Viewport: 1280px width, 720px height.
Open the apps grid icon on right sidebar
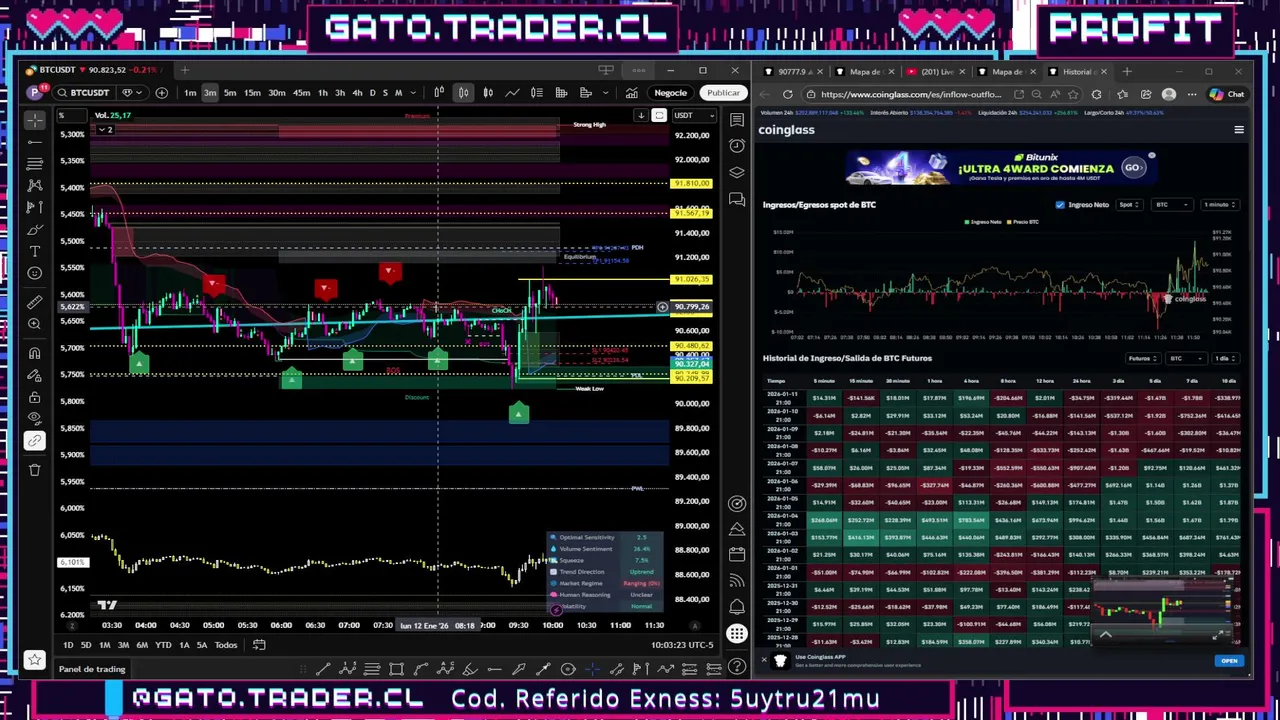(x=737, y=633)
